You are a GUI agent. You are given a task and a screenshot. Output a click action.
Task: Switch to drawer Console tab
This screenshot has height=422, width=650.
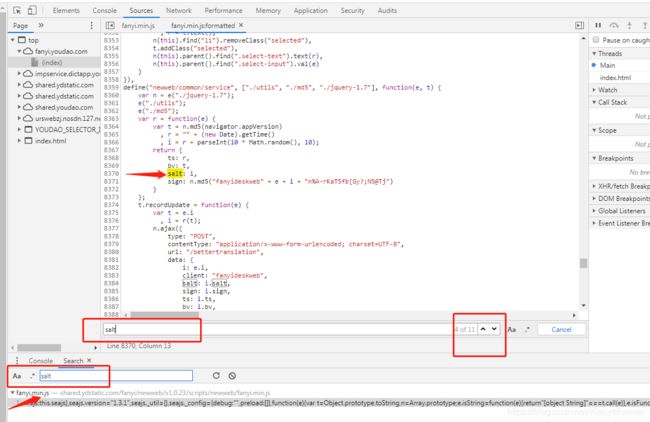click(41, 361)
